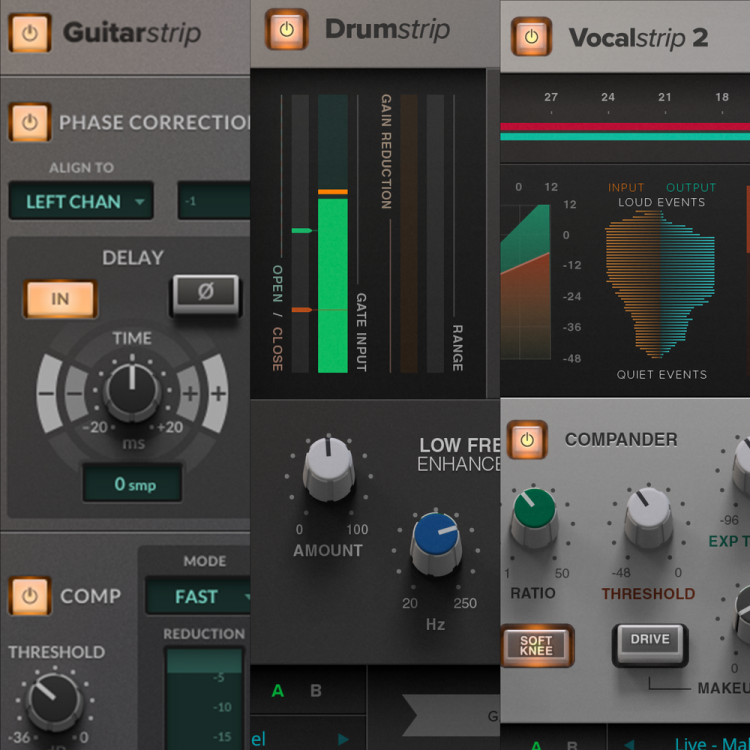Toggle the Guitarstrip power button
The image size is (750, 750).
click(30, 33)
